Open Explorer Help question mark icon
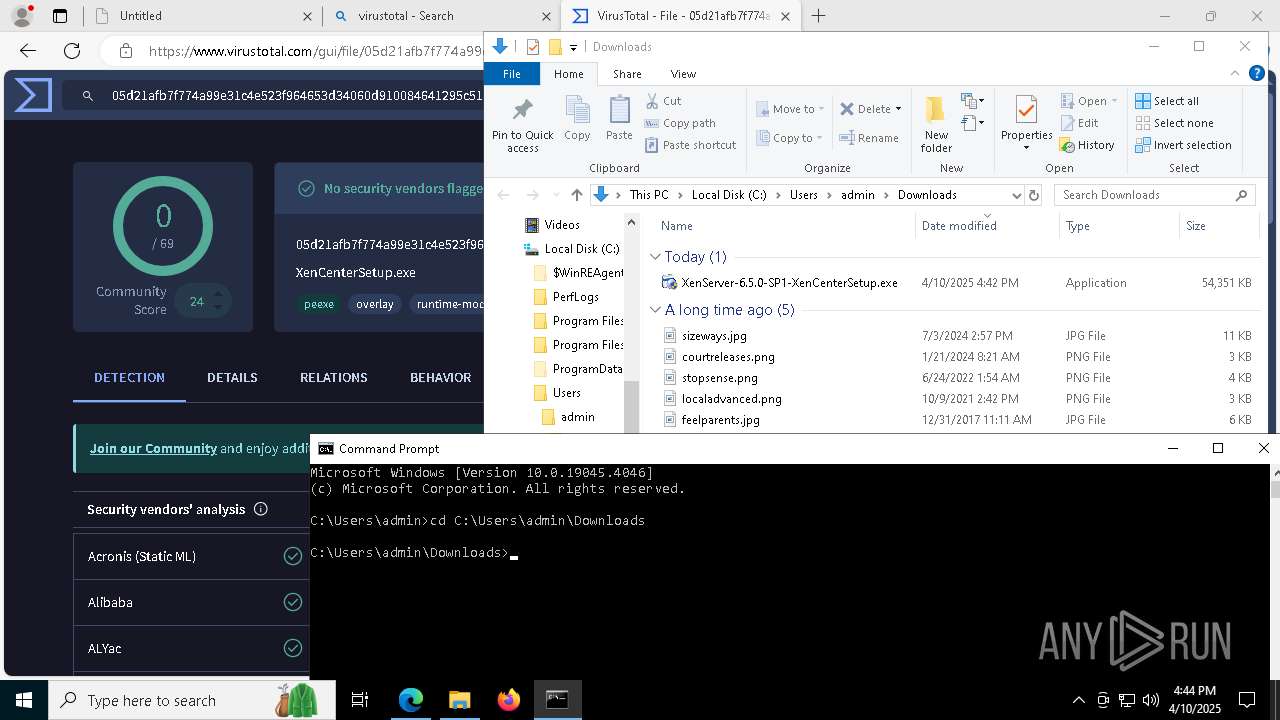The image size is (1280, 720). click(1257, 74)
